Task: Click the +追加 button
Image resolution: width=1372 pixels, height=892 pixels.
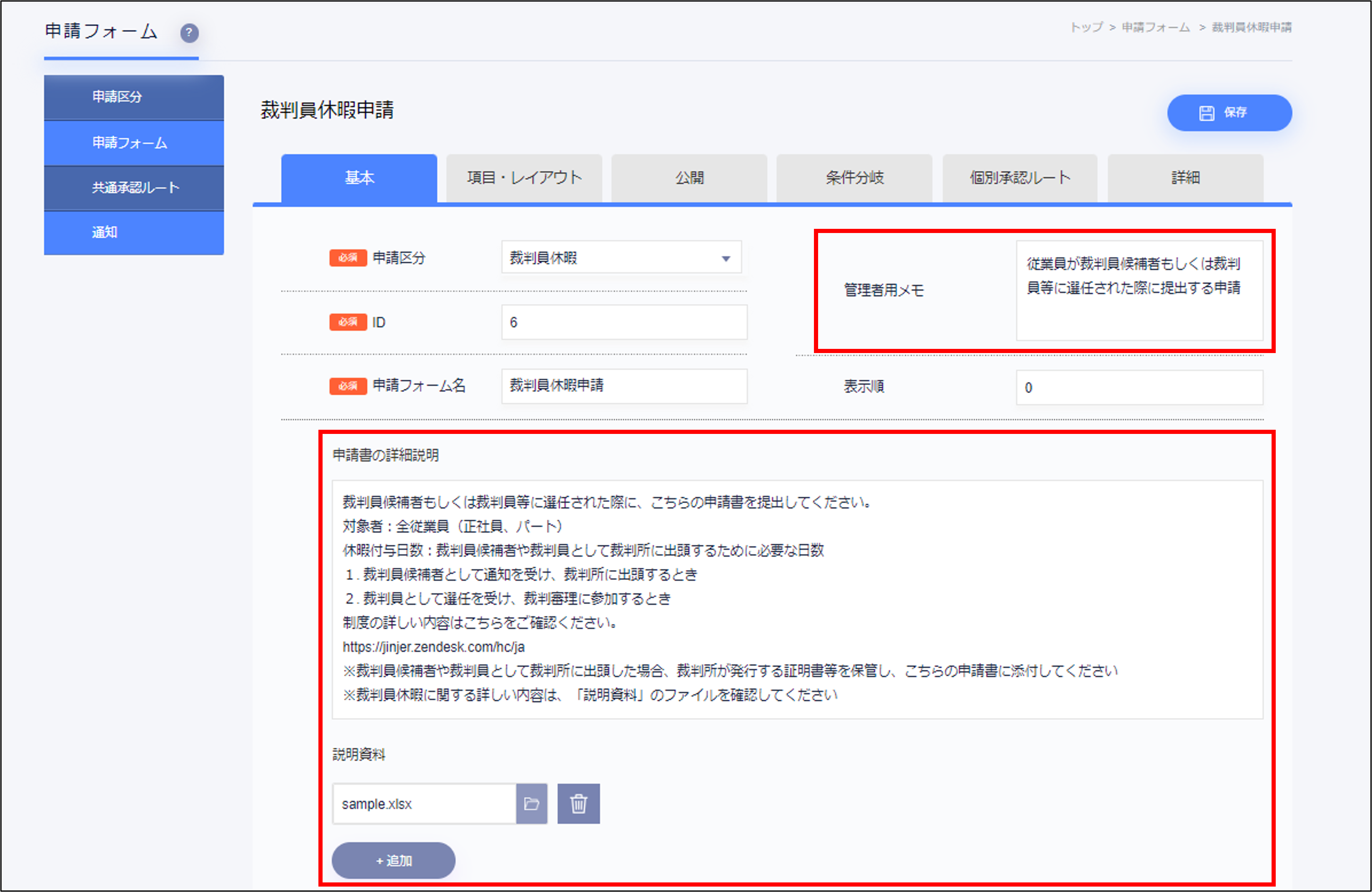Action: 393,860
